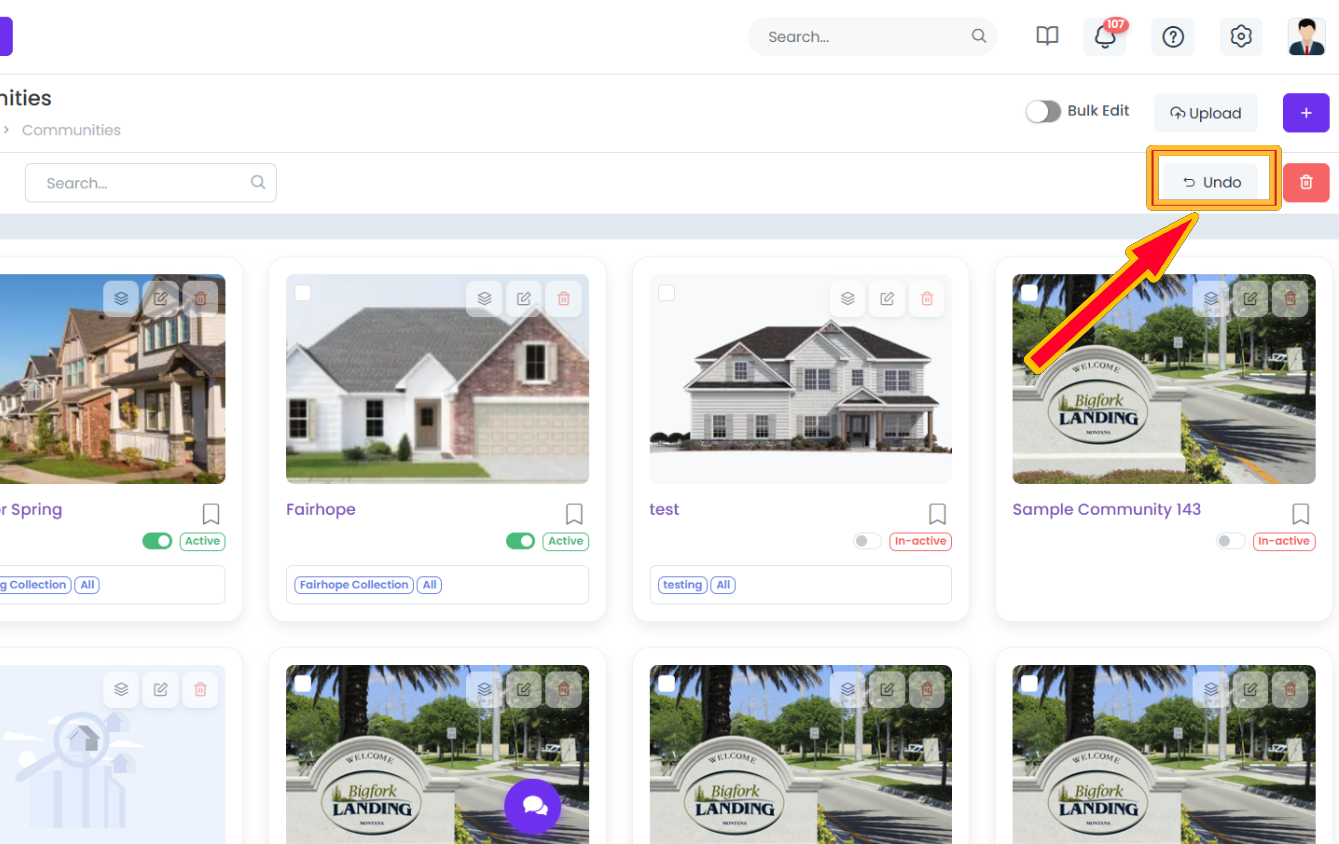1339x844 pixels.
Task: Turn on the test community switch
Action: pyautogui.click(x=867, y=541)
